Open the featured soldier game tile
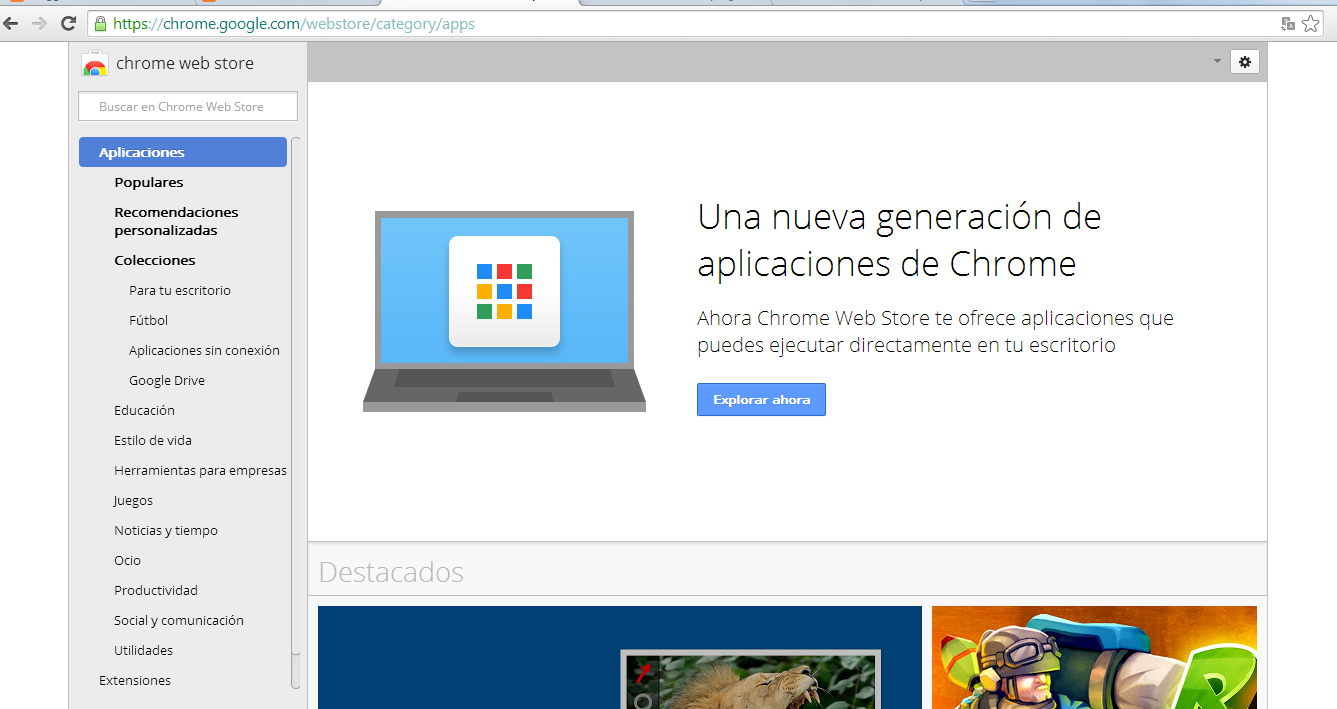 (x=1094, y=657)
